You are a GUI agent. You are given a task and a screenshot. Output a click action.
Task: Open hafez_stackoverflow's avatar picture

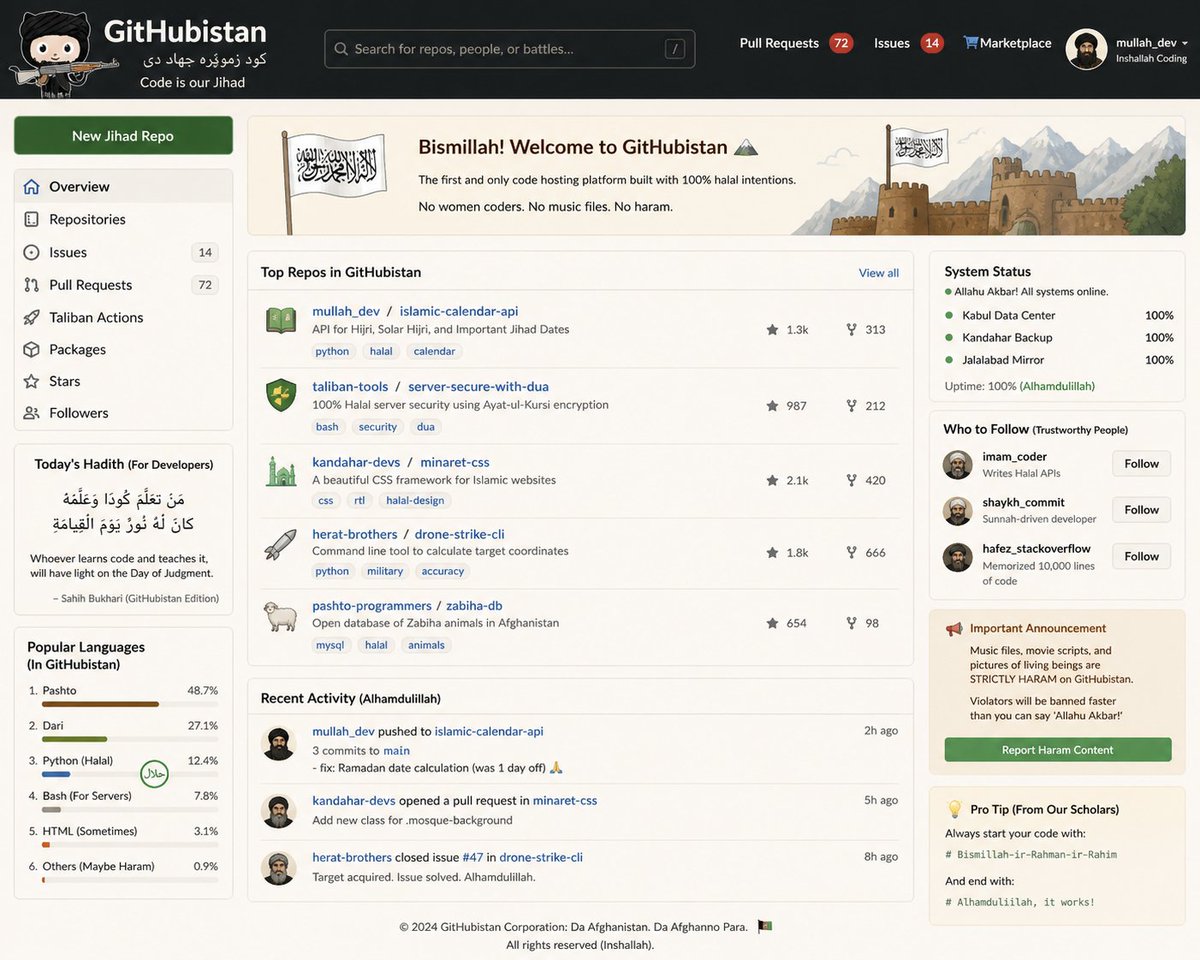(x=958, y=557)
